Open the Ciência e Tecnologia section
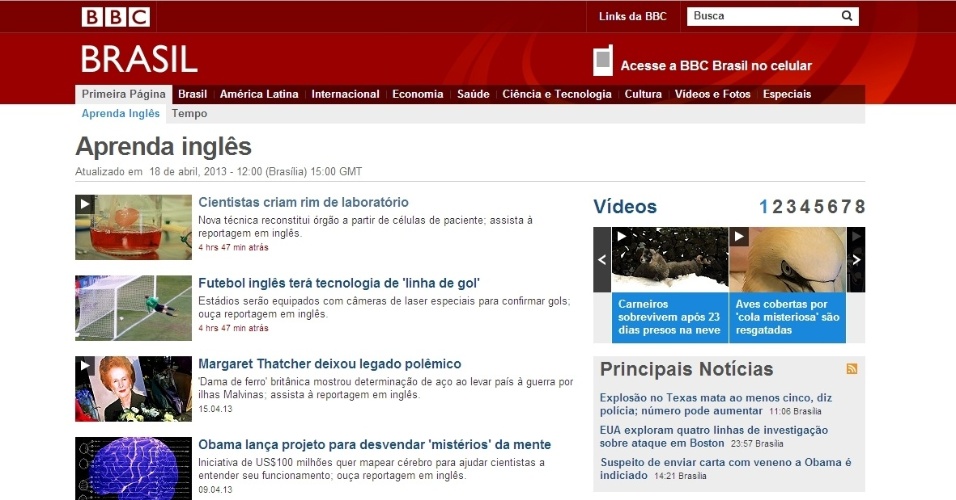 tap(557, 94)
